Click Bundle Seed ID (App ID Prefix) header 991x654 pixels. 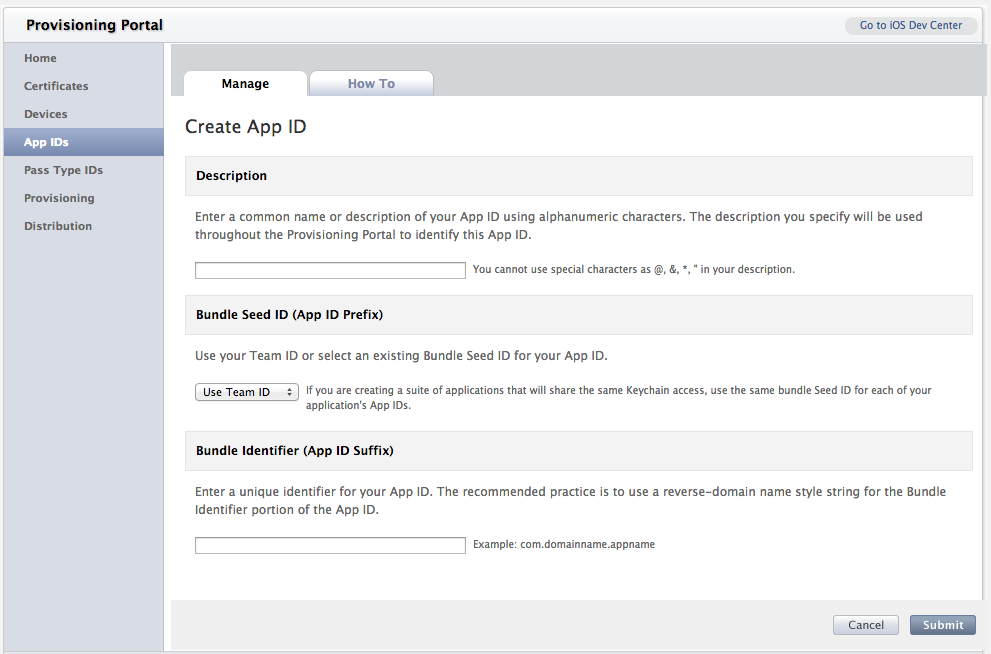(x=289, y=314)
